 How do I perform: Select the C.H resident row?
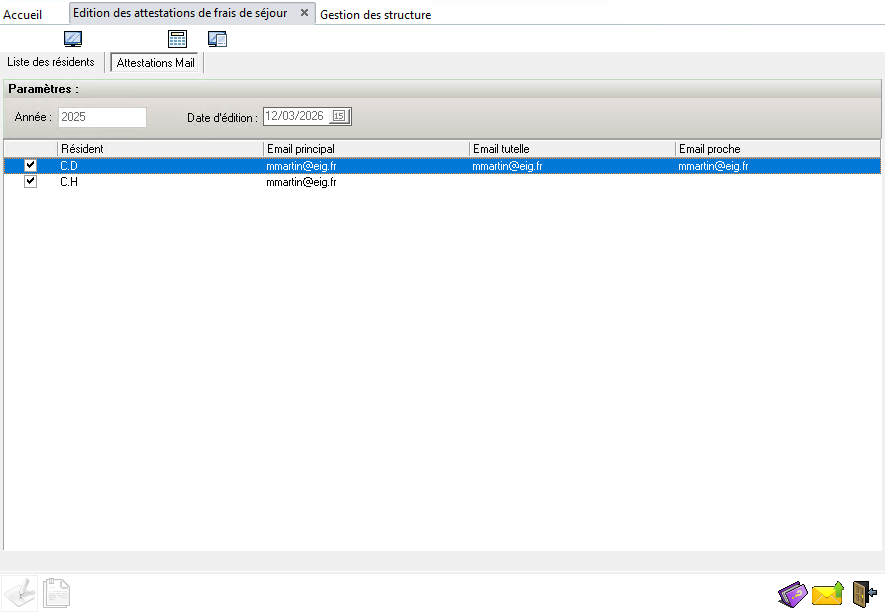[x=442, y=182]
